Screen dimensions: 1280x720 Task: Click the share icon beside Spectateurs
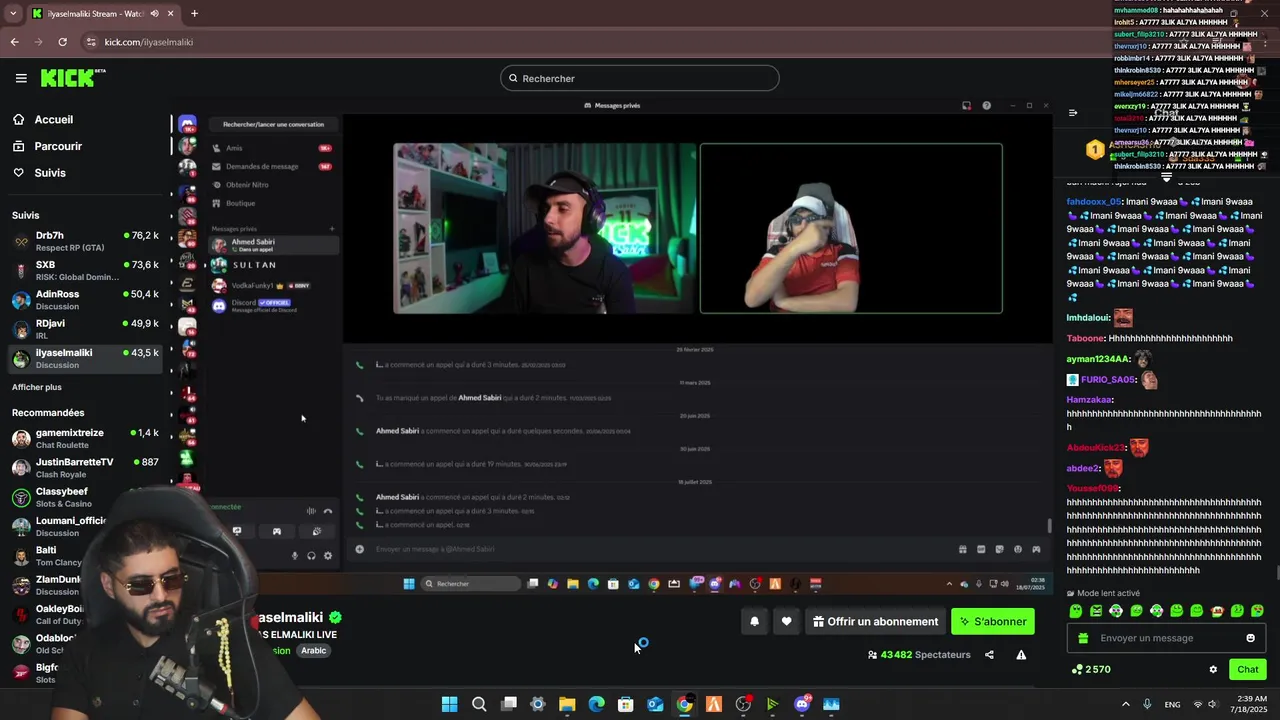pos(989,655)
